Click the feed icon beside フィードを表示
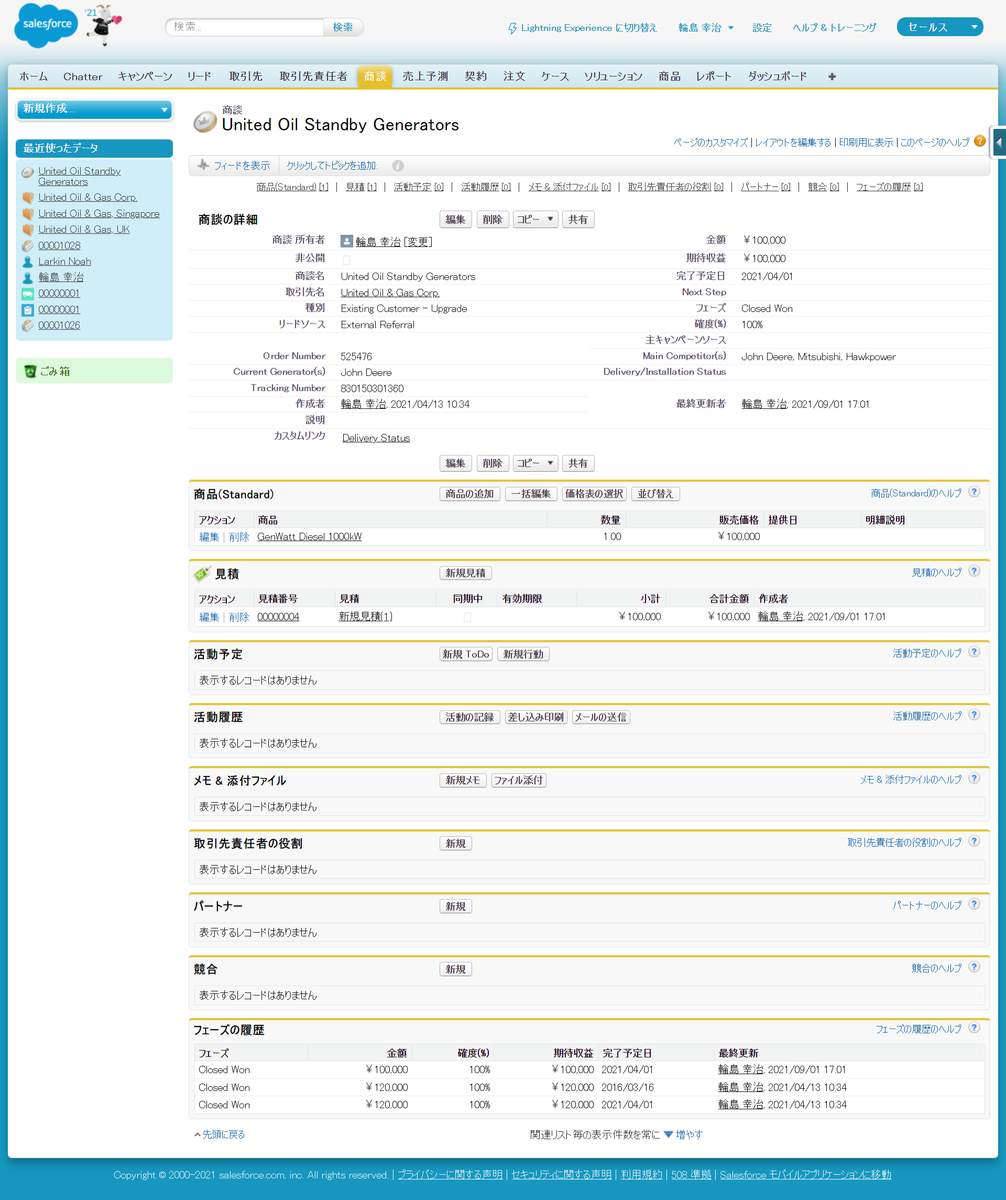The width and height of the screenshot is (1006, 1200). click(203, 165)
